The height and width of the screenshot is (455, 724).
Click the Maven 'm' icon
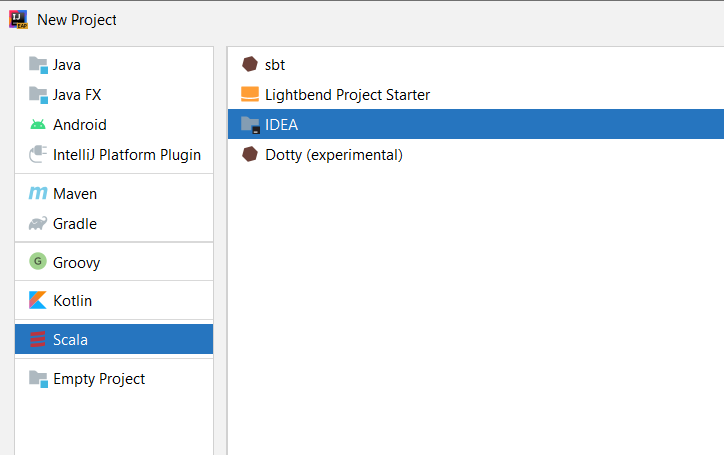point(38,193)
